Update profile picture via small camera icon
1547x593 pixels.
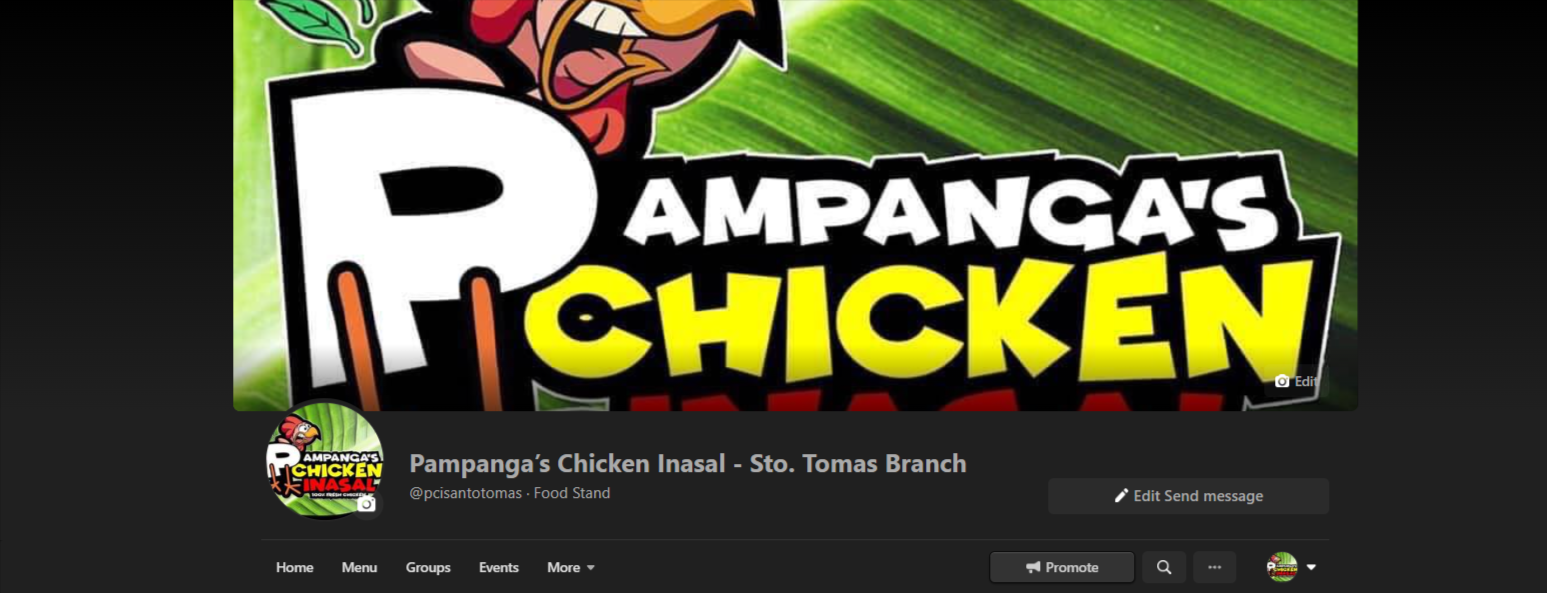367,504
